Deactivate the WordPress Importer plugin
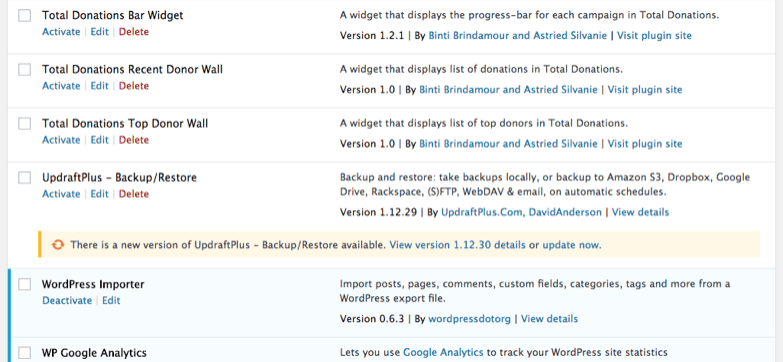 coord(67,300)
